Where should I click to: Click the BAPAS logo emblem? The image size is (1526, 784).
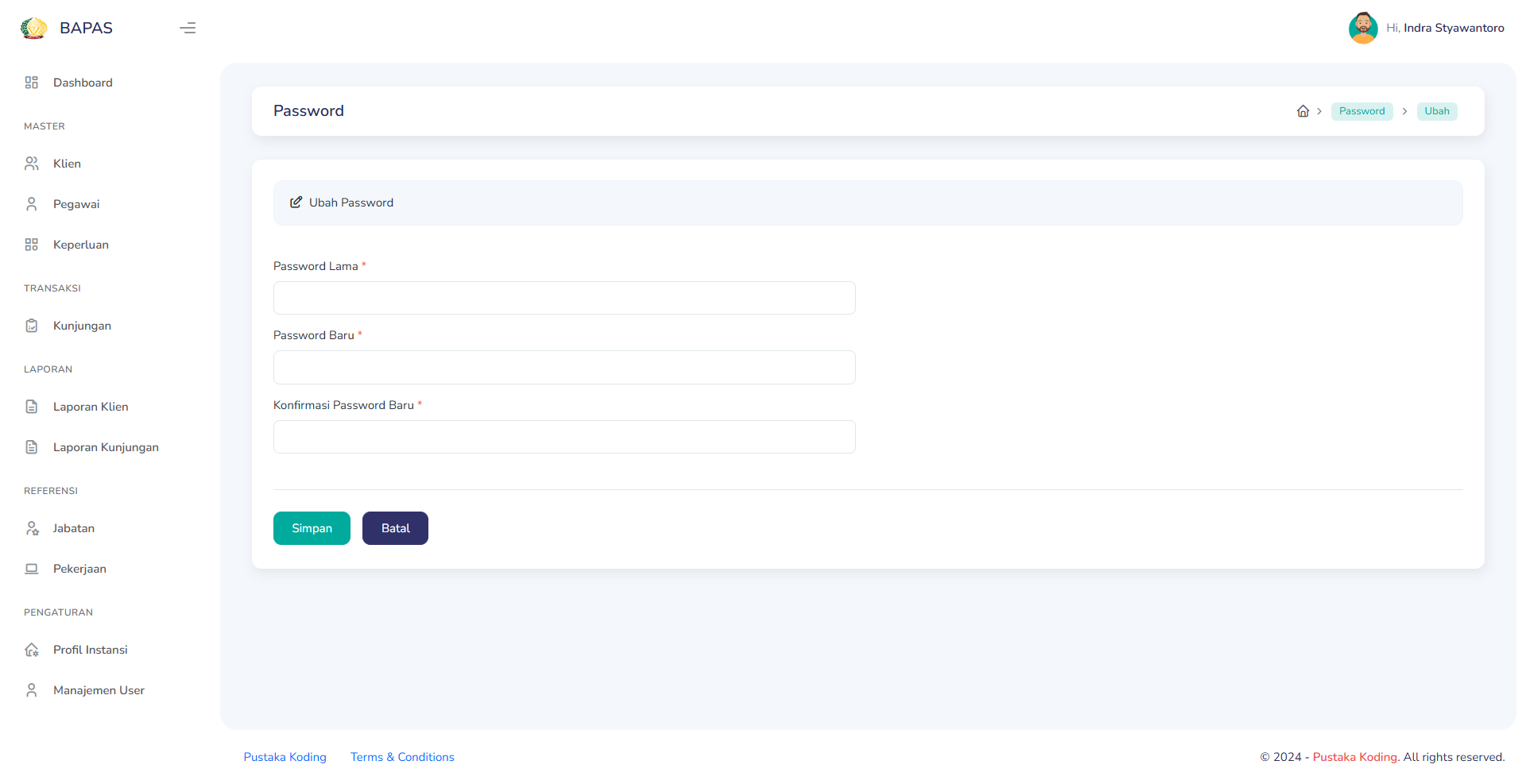(33, 28)
